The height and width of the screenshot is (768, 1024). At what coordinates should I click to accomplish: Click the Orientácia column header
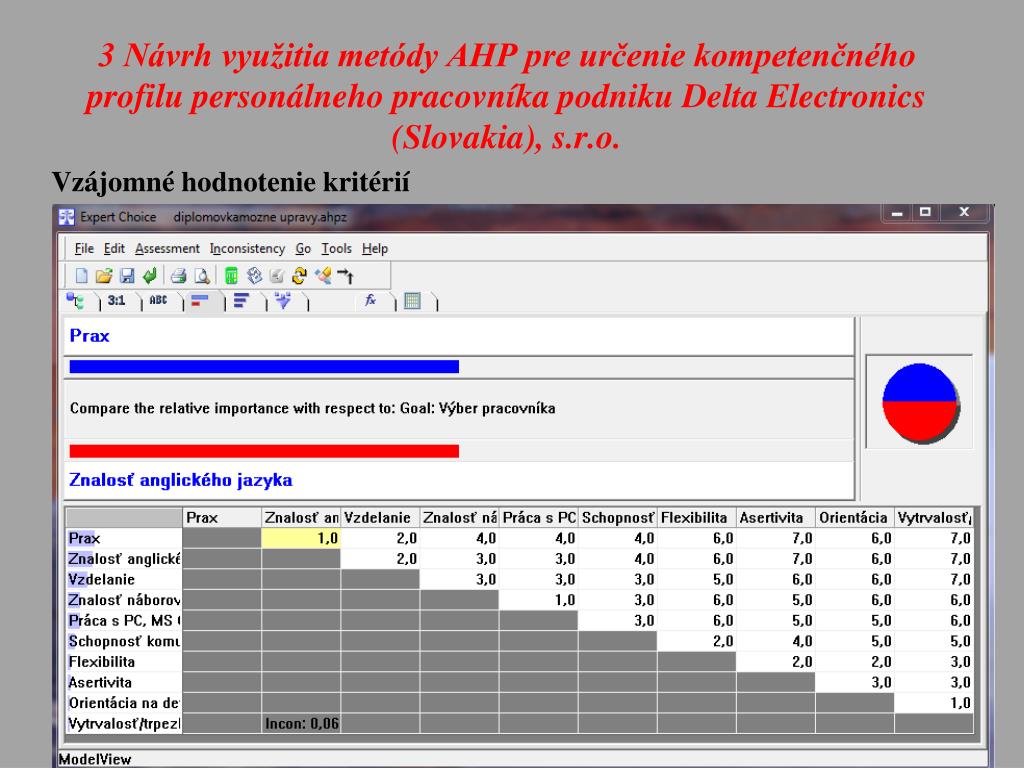(x=854, y=518)
